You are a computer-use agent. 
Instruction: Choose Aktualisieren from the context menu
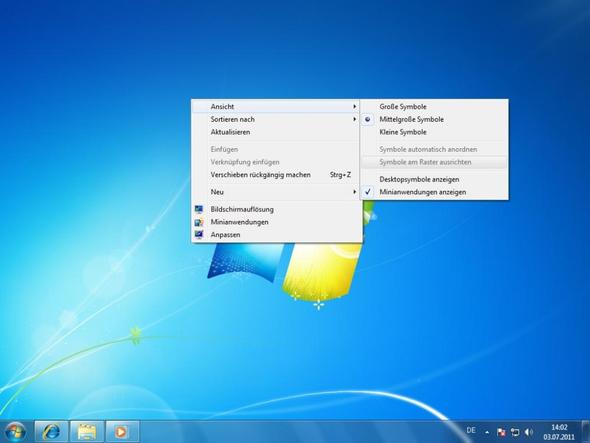(276, 132)
